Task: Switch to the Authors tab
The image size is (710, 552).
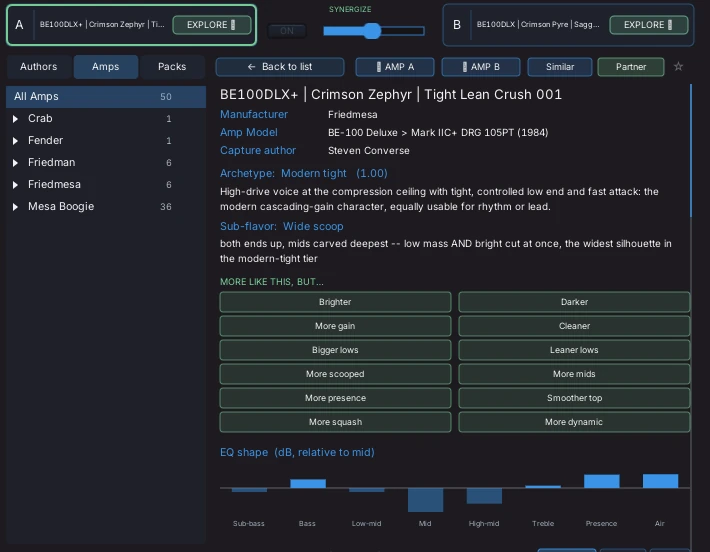Action: pos(38,67)
